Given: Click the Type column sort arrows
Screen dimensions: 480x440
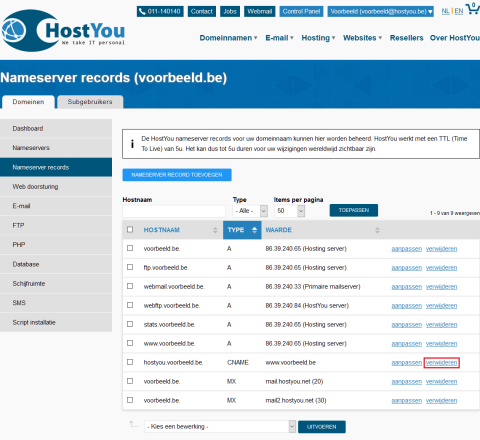Looking at the screenshot, I should [254, 230].
